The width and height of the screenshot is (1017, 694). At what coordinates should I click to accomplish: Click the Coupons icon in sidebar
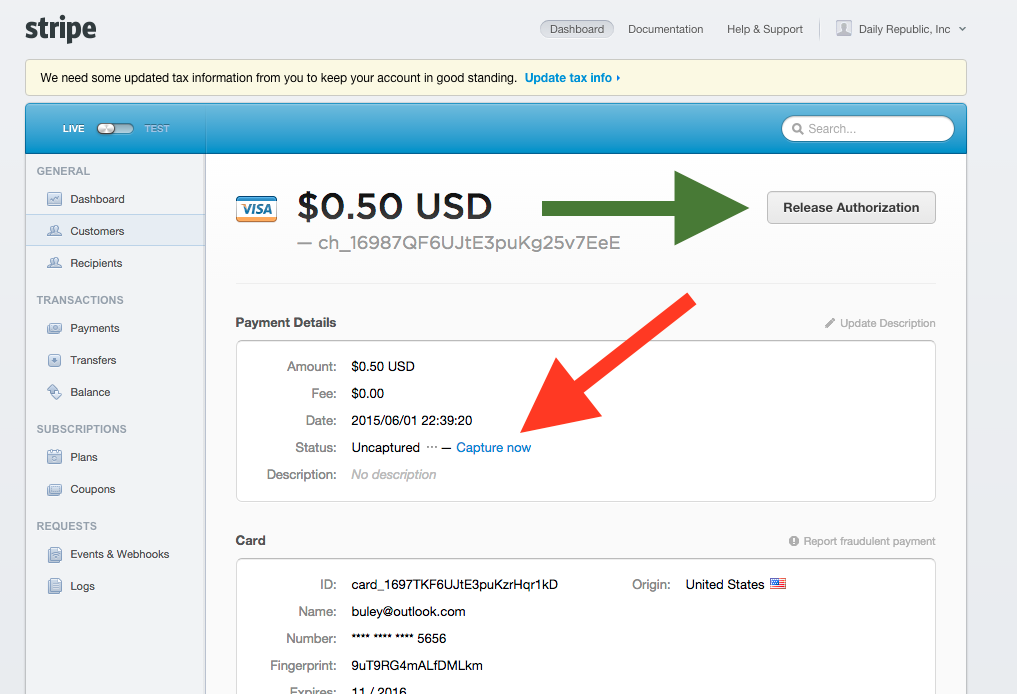[54, 489]
